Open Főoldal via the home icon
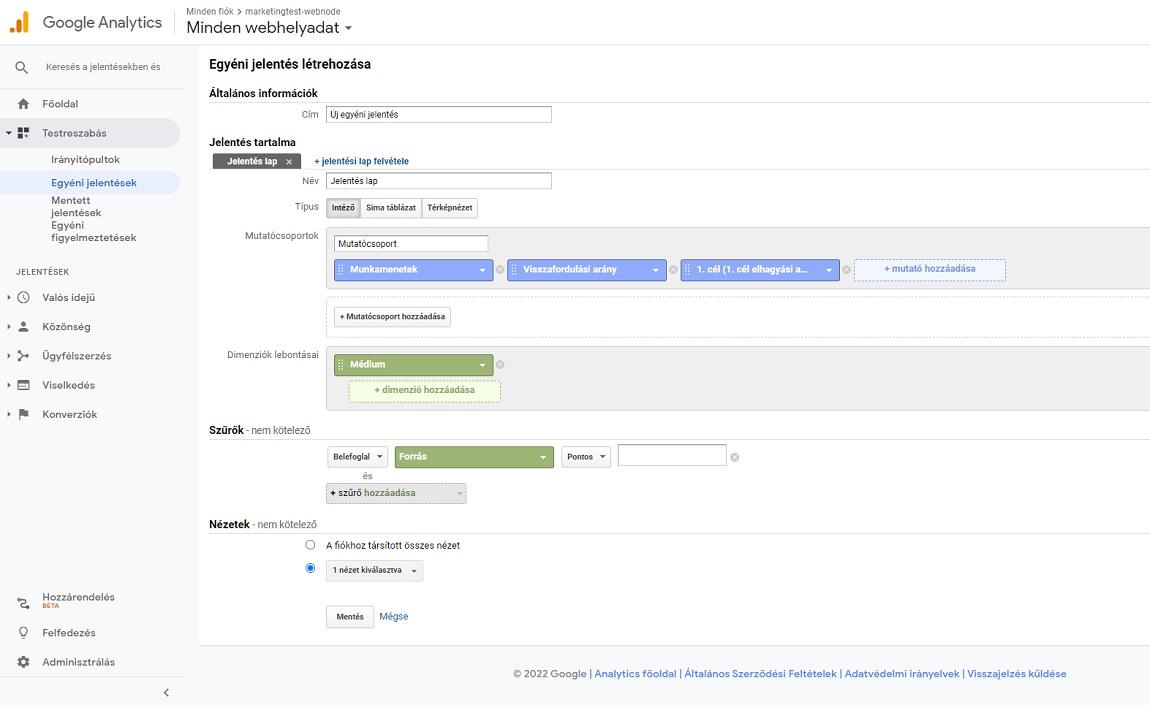 click(23, 104)
